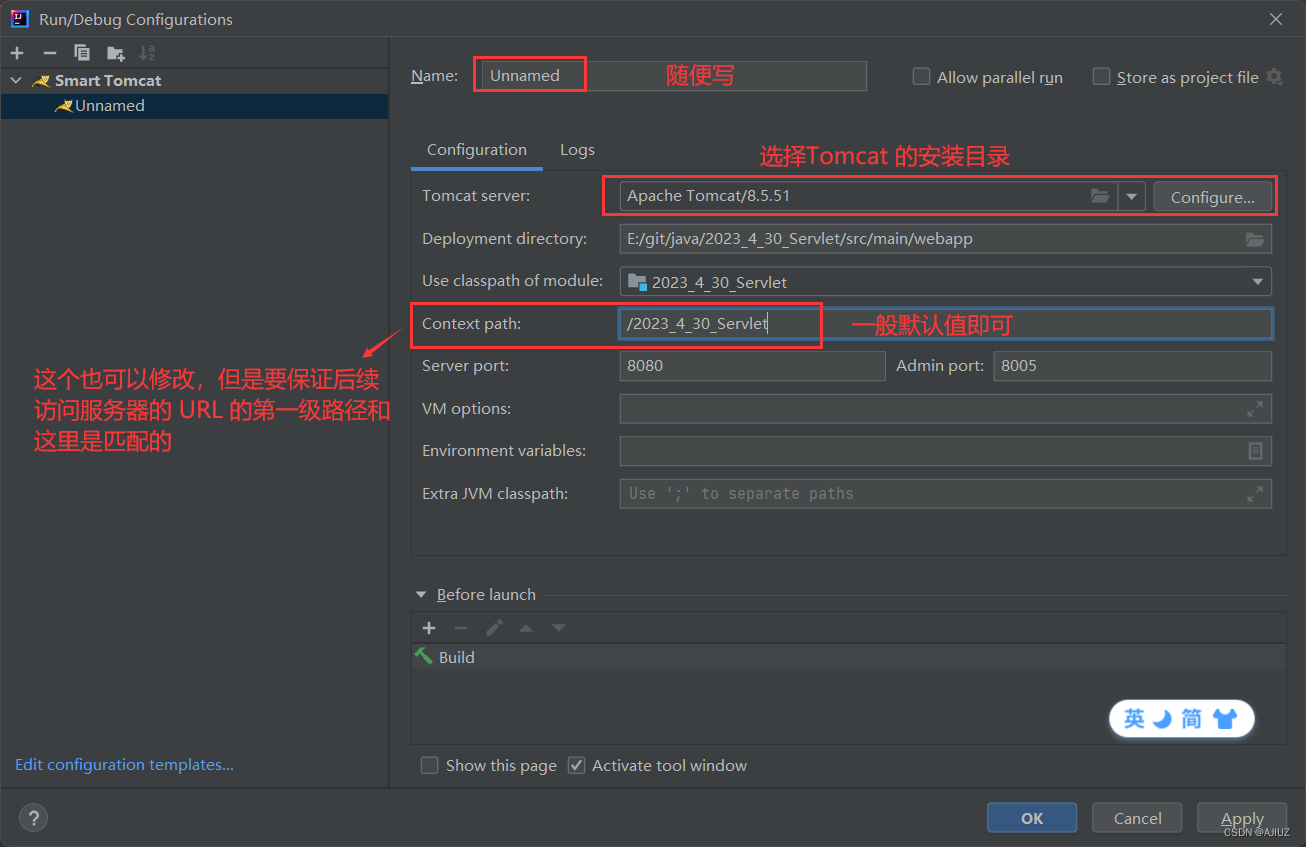This screenshot has width=1306, height=847.
Task: Open input method skin shirt icon
Action: pos(1225,718)
